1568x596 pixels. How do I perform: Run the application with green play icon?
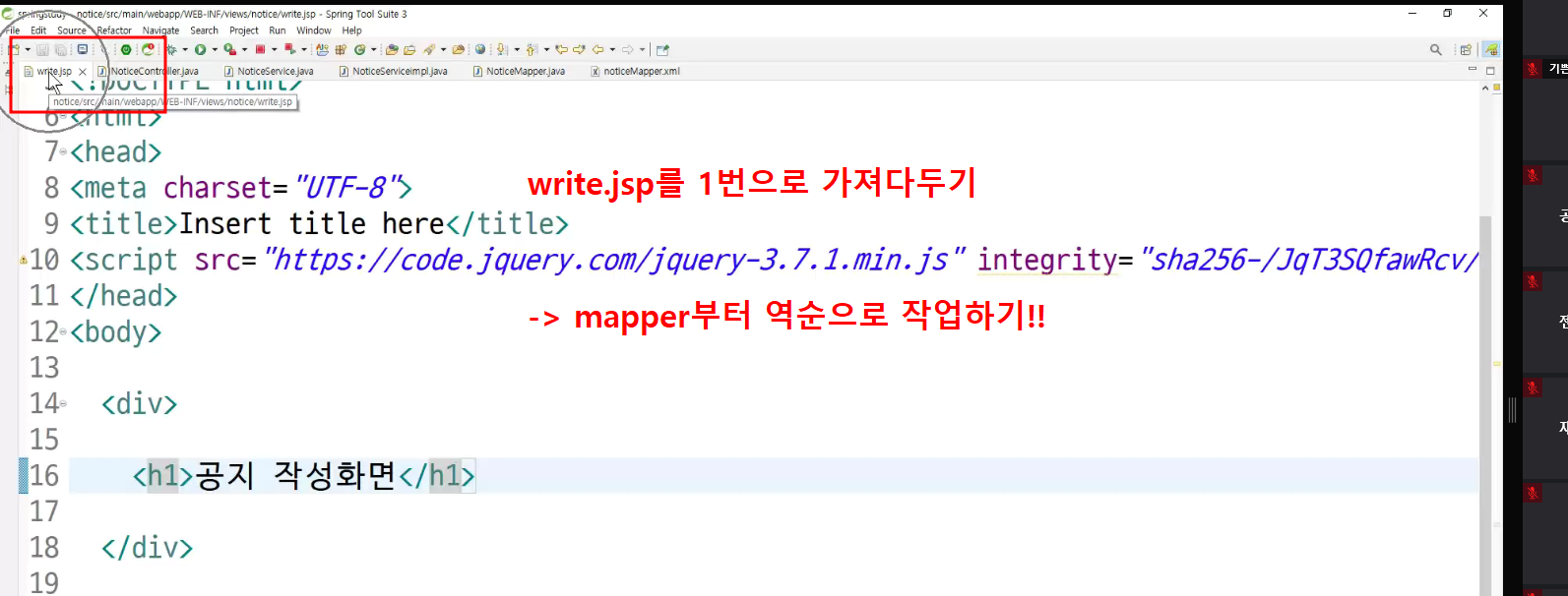tap(200, 49)
